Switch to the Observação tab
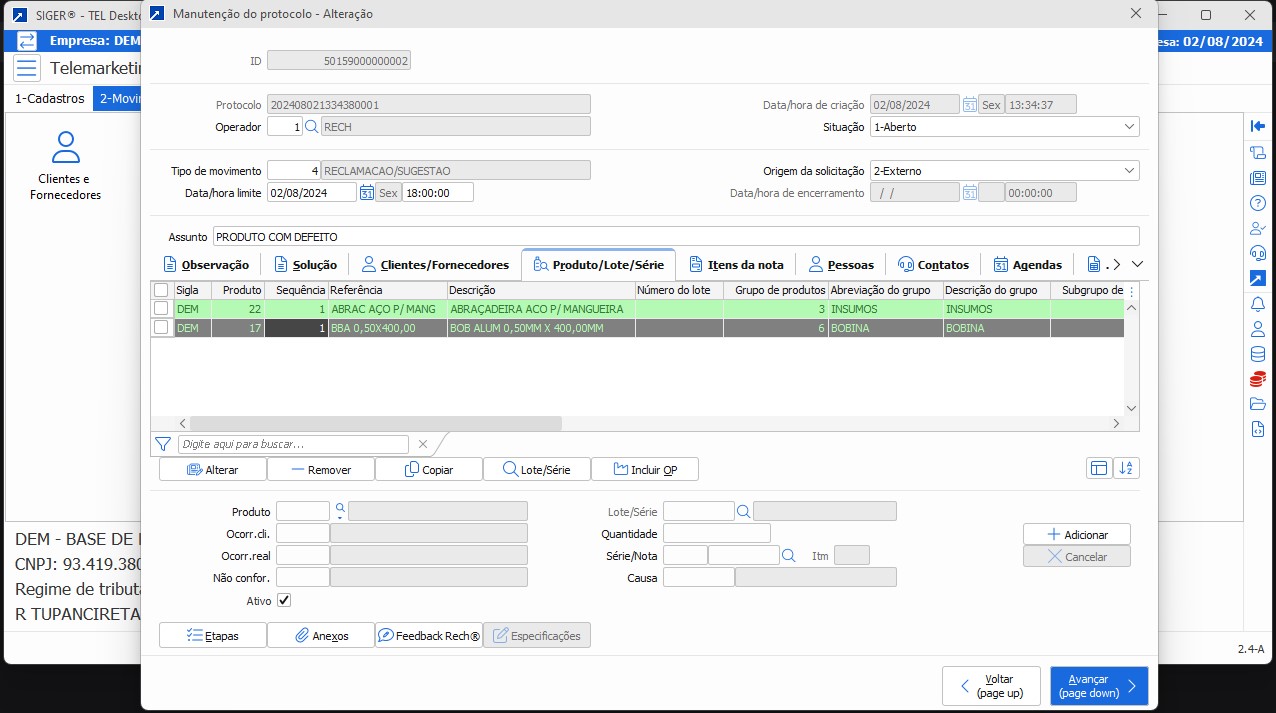 206,265
